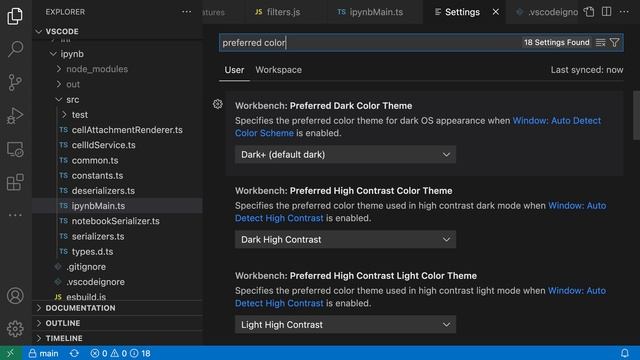Open the Manage gear in activity bar
This screenshot has height=360, width=640.
point(15,329)
